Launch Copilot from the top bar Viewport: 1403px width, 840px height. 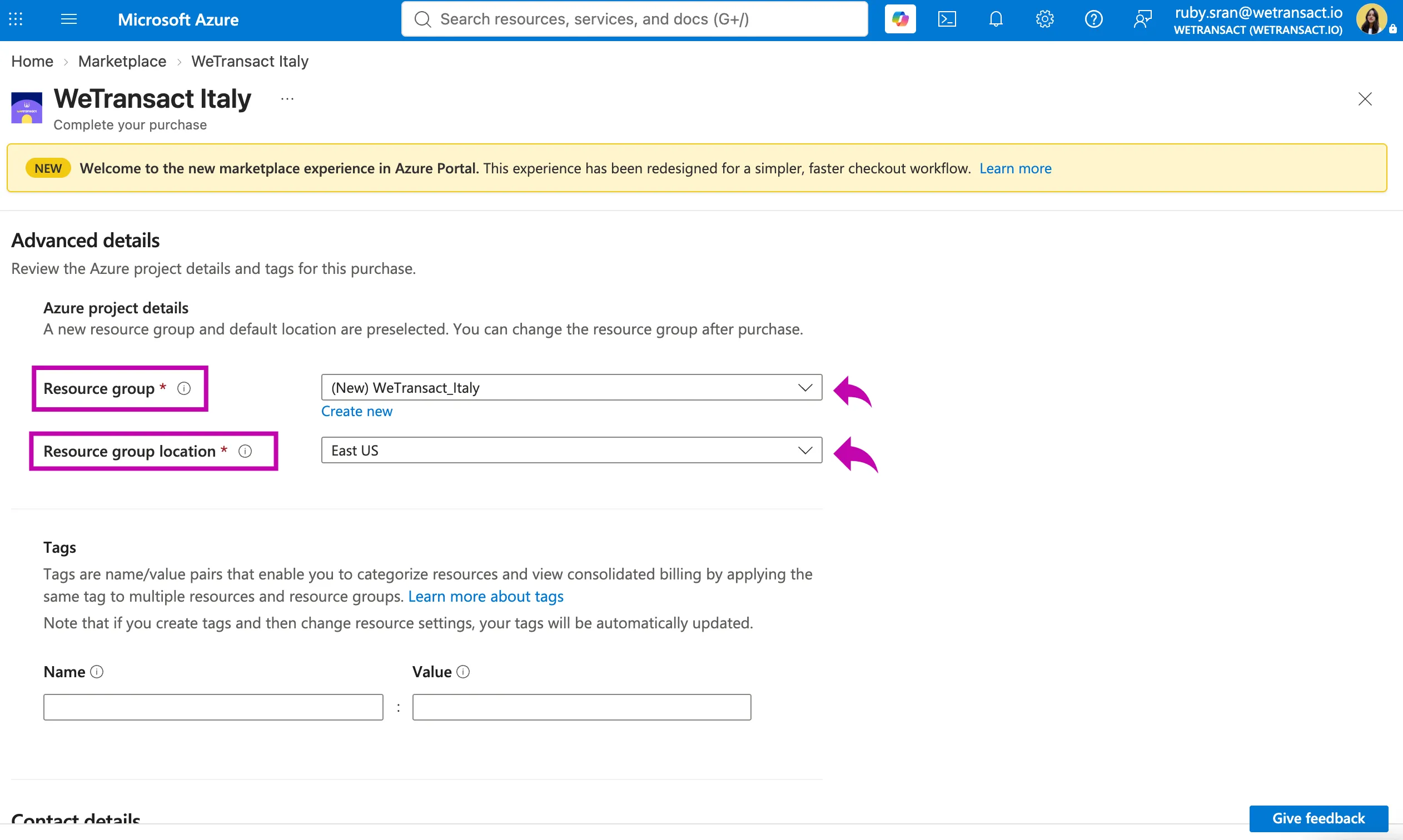pyautogui.click(x=899, y=19)
